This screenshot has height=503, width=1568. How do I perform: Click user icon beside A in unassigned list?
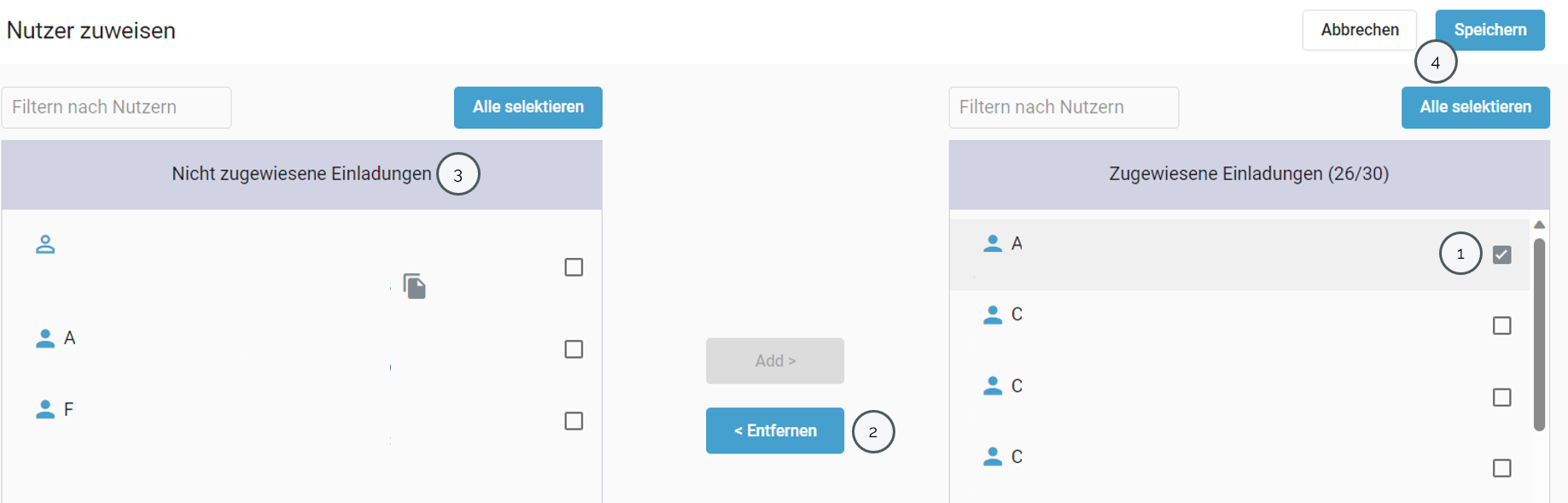pyautogui.click(x=45, y=338)
